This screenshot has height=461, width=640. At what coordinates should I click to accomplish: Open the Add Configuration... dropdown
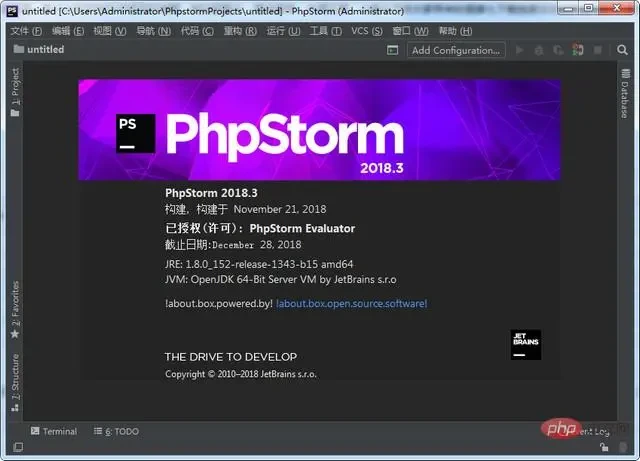[x=455, y=50]
